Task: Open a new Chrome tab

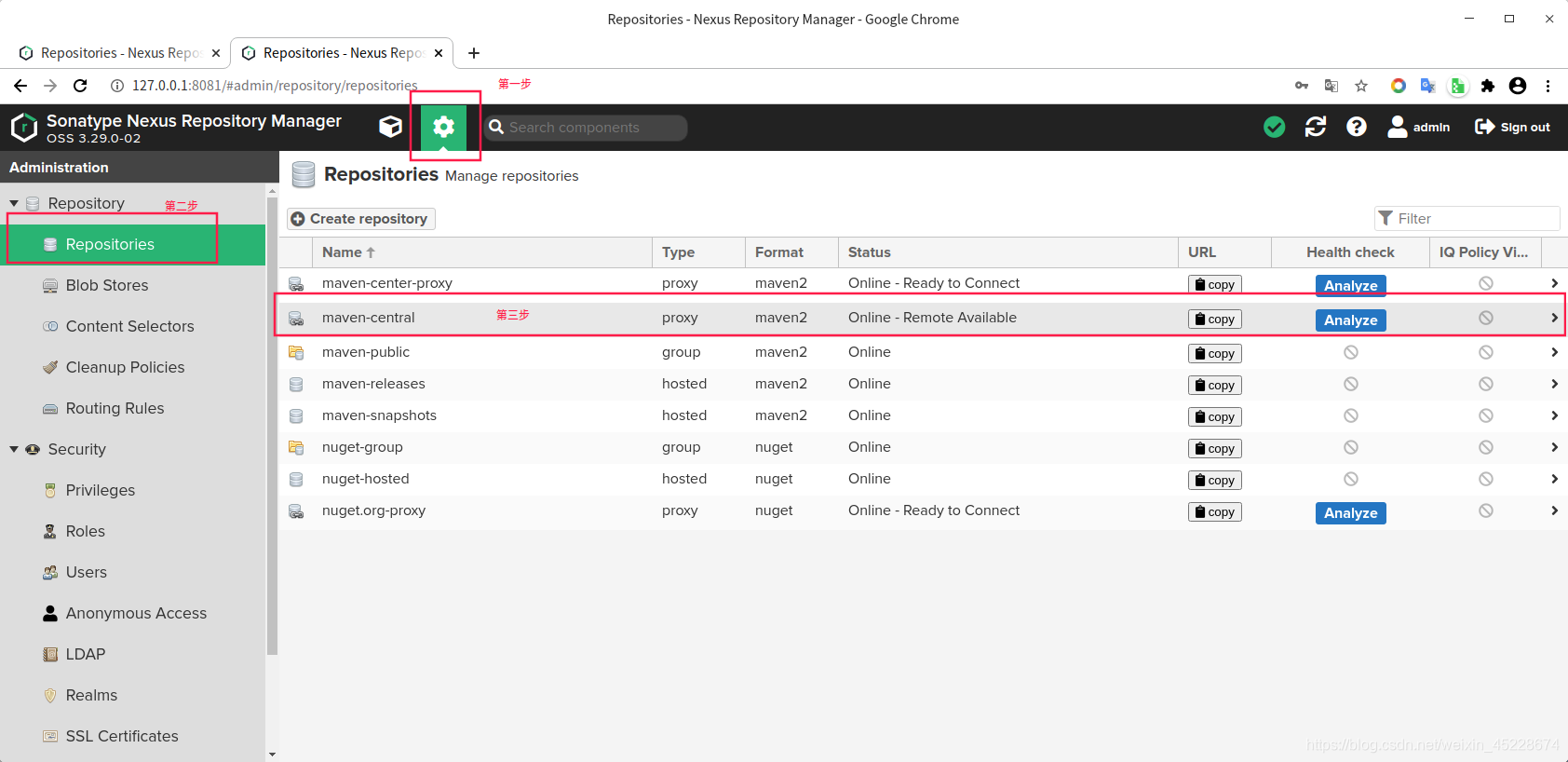Action: pyautogui.click(x=474, y=53)
